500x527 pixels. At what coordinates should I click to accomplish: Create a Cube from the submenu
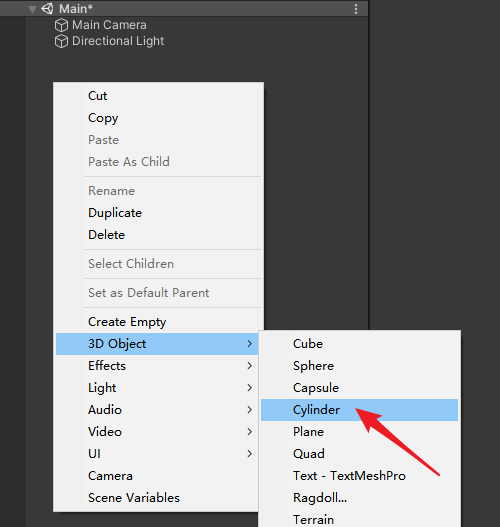pos(360,344)
